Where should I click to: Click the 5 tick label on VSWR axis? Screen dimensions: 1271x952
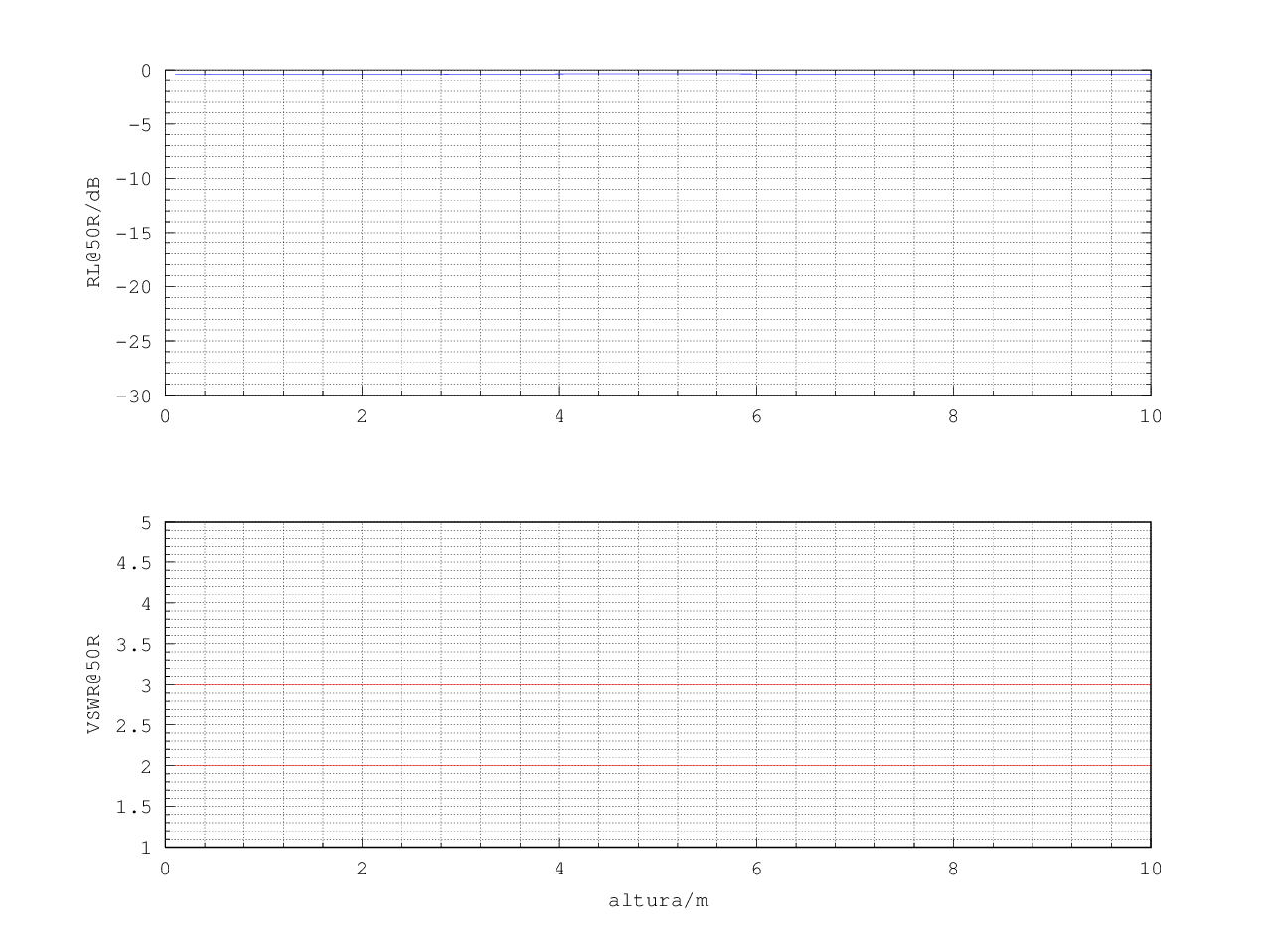point(145,523)
